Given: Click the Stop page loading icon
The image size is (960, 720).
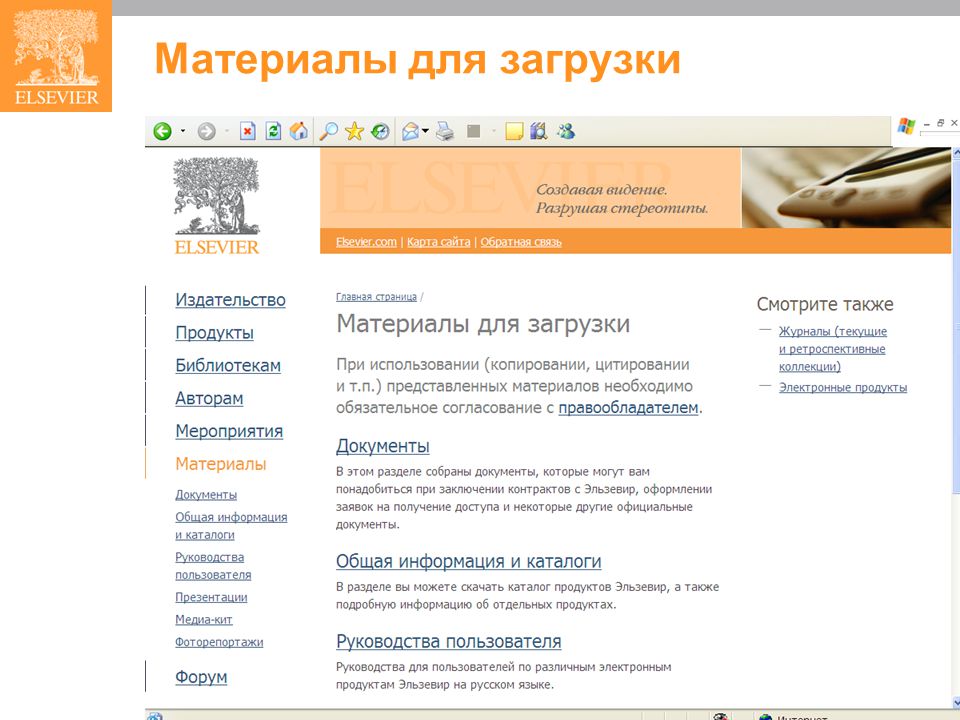Looking at the screenshot, I should pos(247,131).
